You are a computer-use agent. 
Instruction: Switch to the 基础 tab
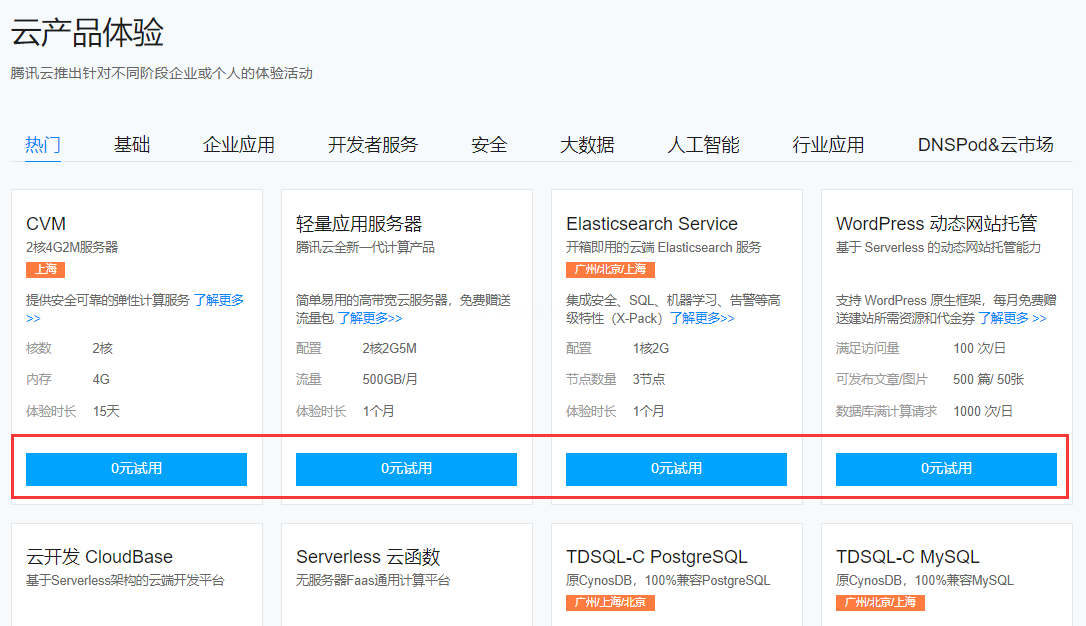pyautogui.click(x=132, y=145)
